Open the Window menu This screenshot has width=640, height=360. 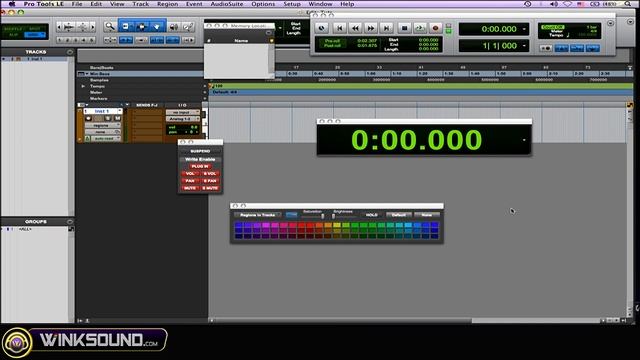click(320, 4)
